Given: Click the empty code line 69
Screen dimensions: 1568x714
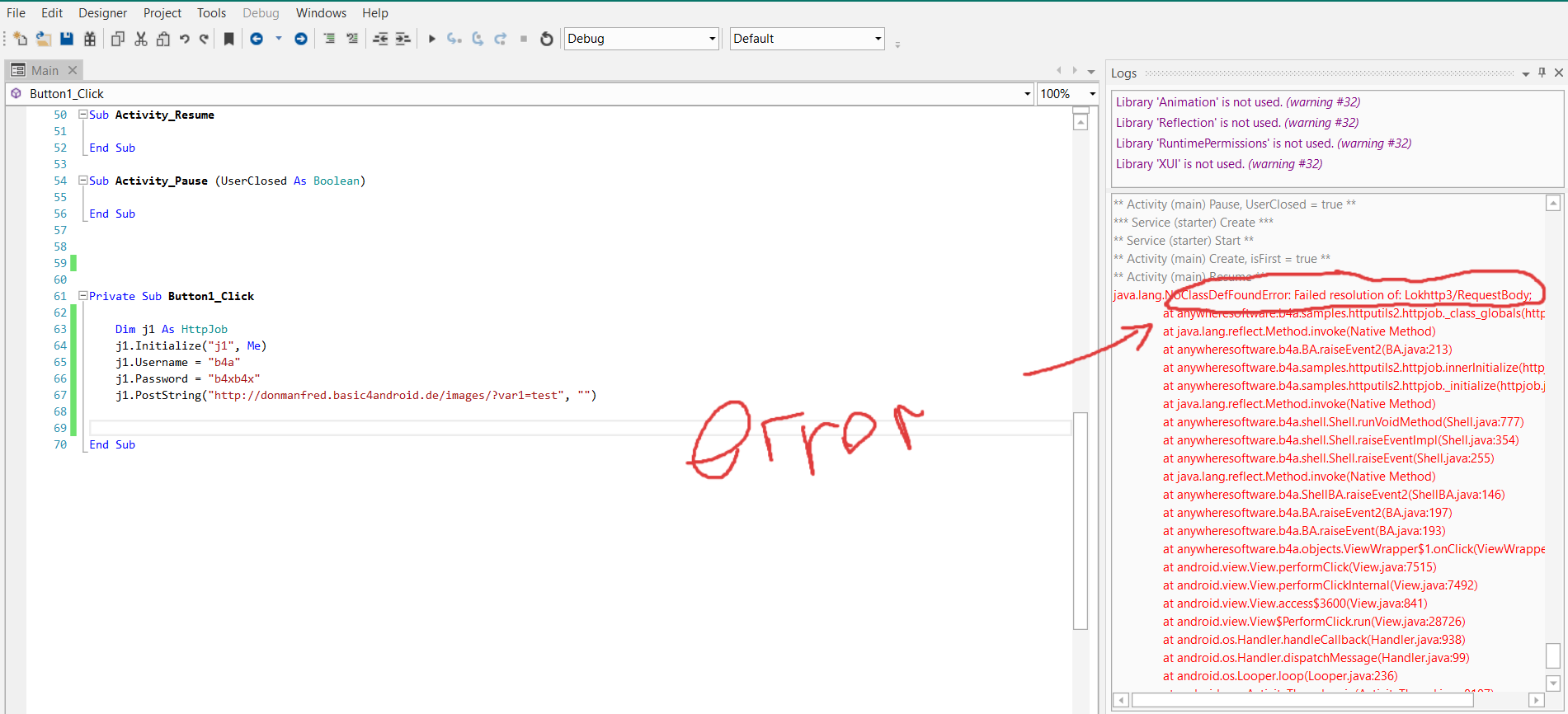Looking at the screenshot, I should (580, 428).
